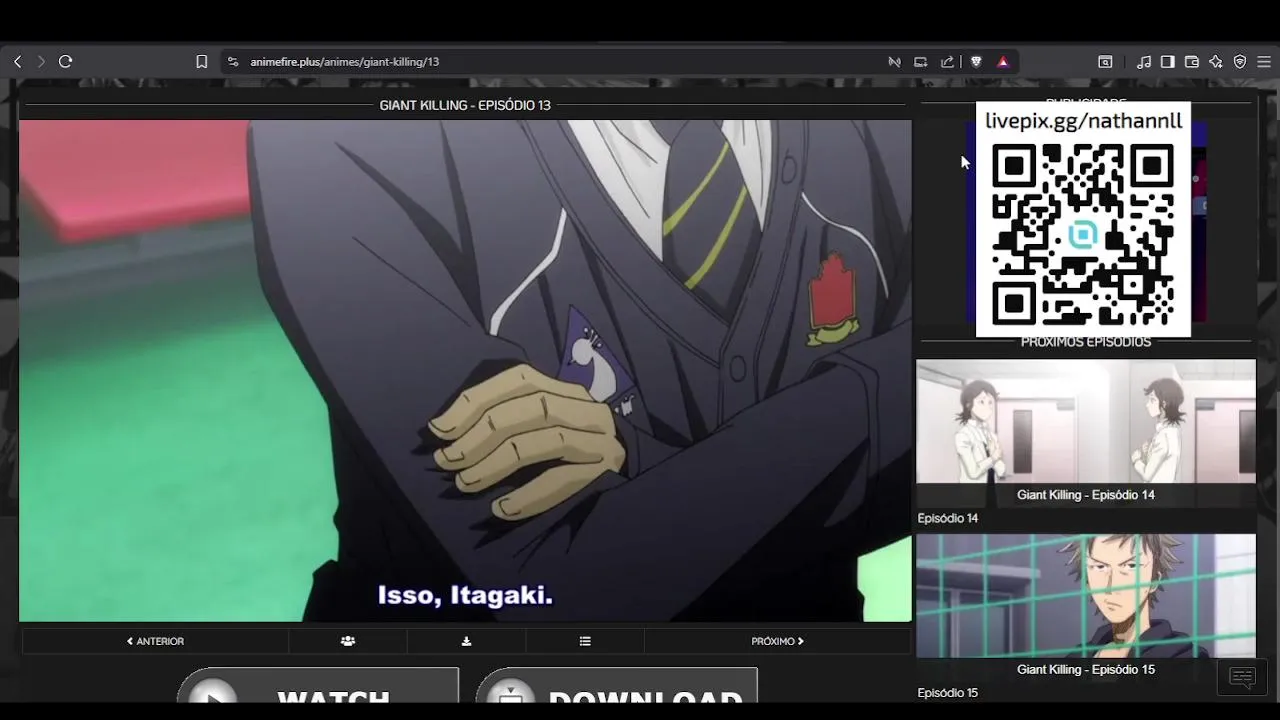Open Brave Rewards triangle icon
The width and height of the screenshot is (1280, 720).
(x=1003, y=62)
